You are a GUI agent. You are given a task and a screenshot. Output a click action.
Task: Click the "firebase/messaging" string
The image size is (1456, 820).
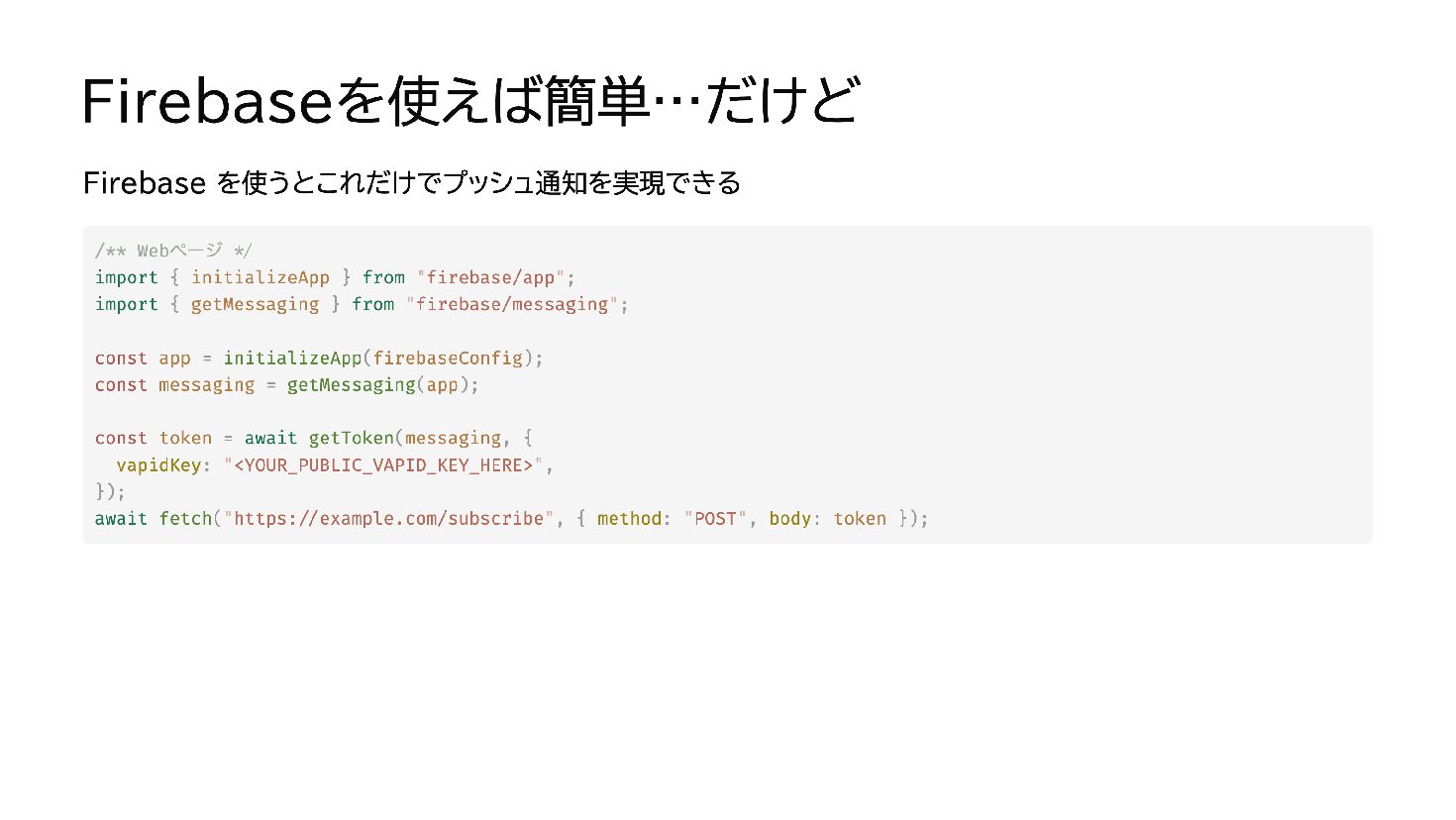pos(512,304)
